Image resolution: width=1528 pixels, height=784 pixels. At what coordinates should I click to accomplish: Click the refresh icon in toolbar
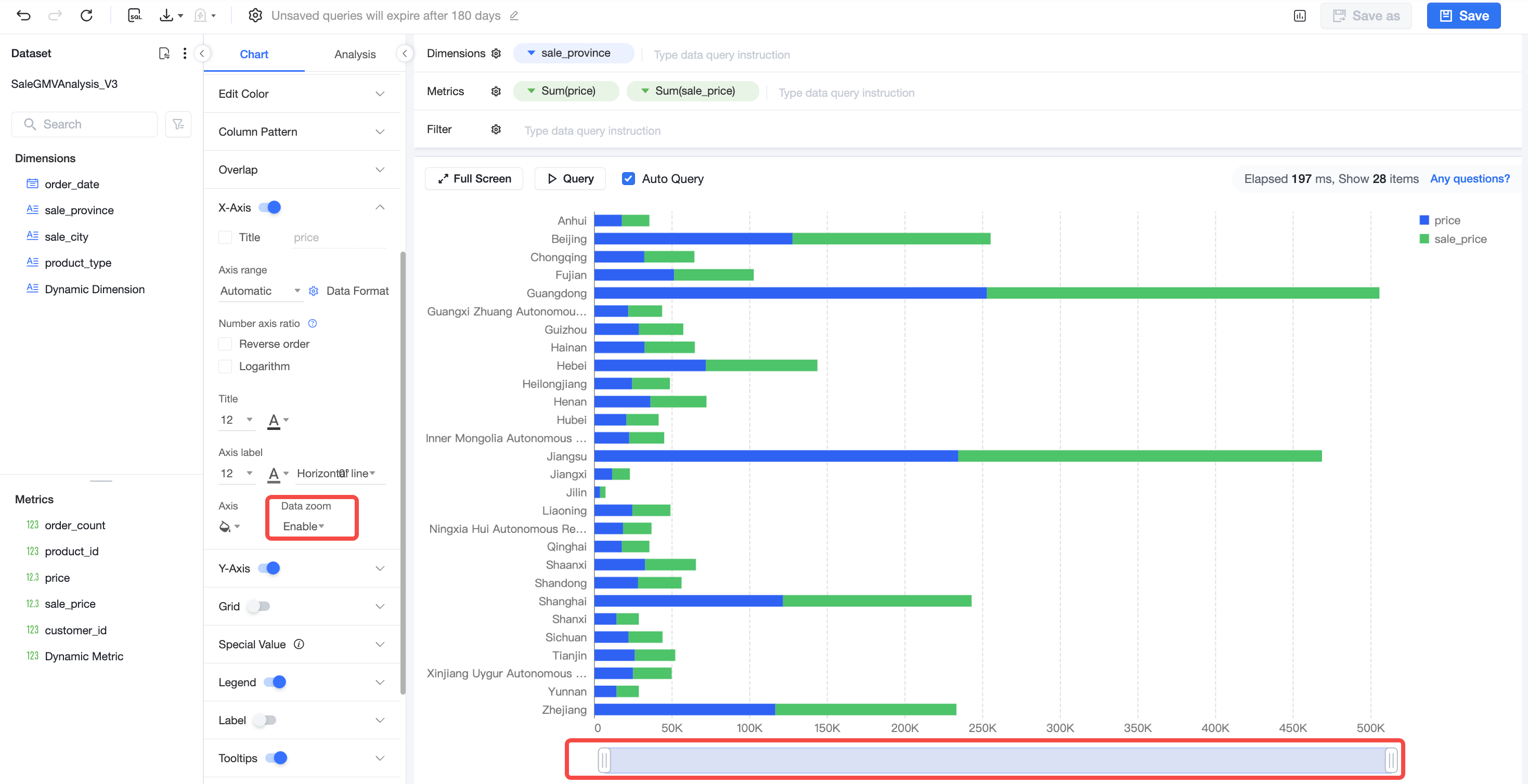[x=87, y=16]
